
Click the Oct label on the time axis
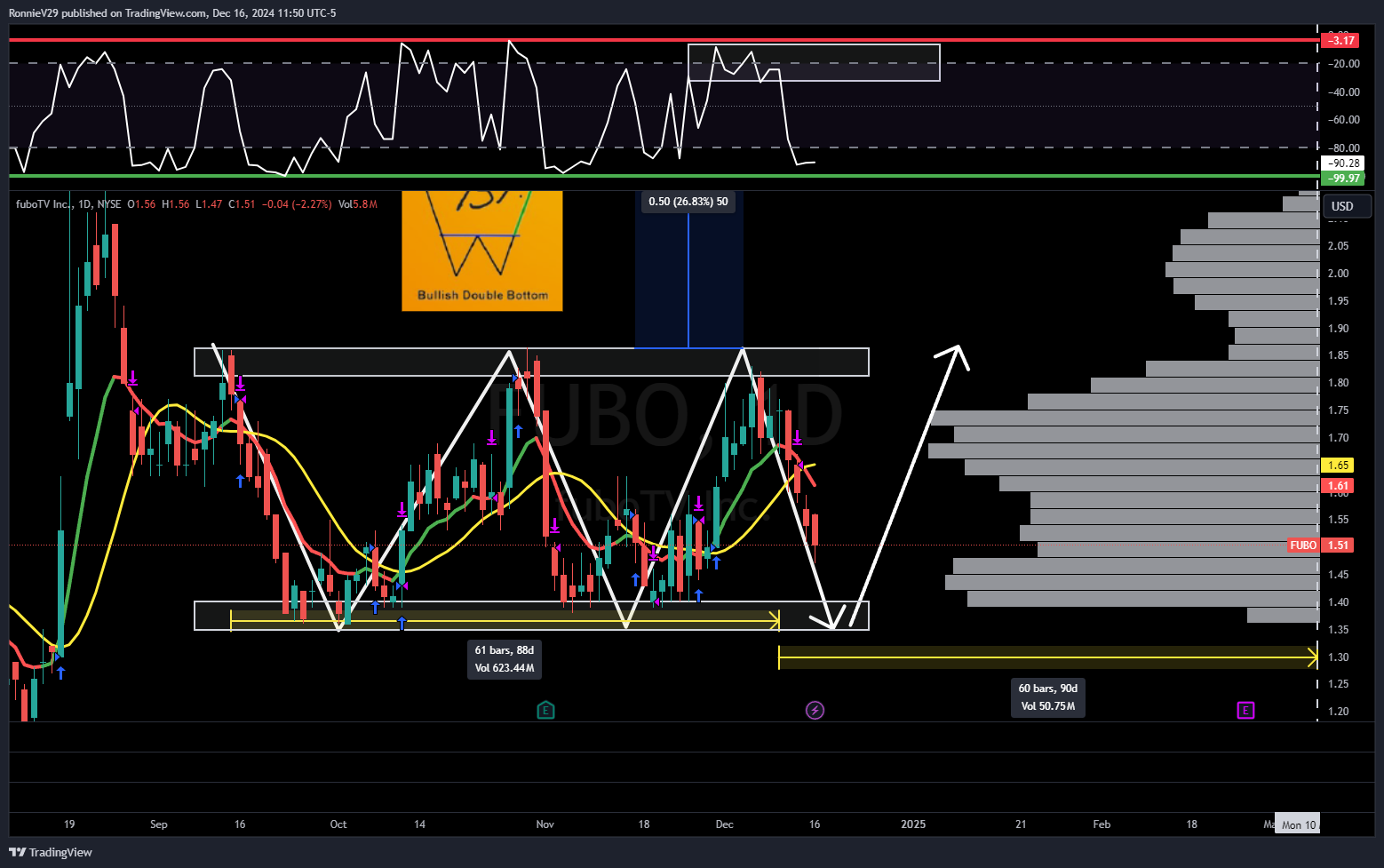[x=338, y=824]
